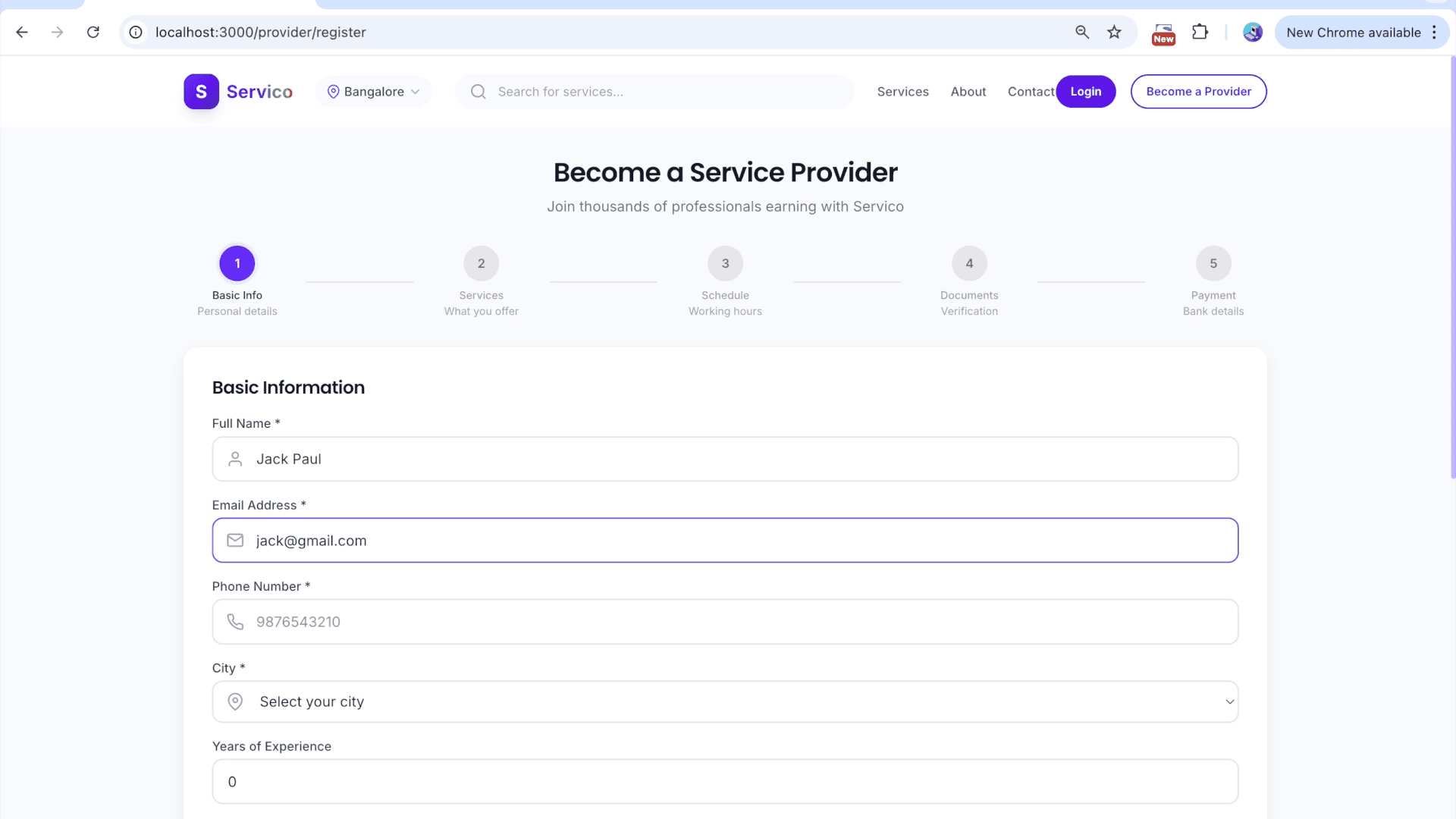The height and width of the screenshot is (819, 1456).
Task: Open the zoom magnifier icon in address bar
Action: point(1082,32)
